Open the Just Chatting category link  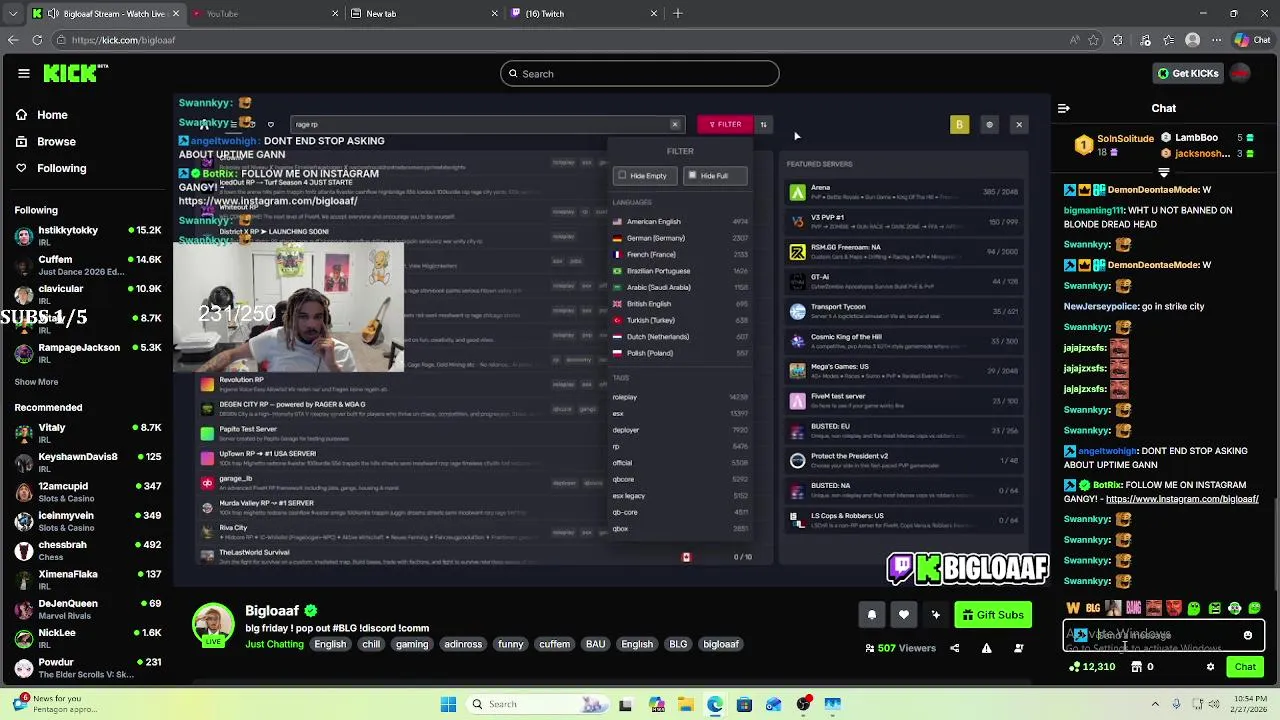pyautogui.click(x=274, y=644)
